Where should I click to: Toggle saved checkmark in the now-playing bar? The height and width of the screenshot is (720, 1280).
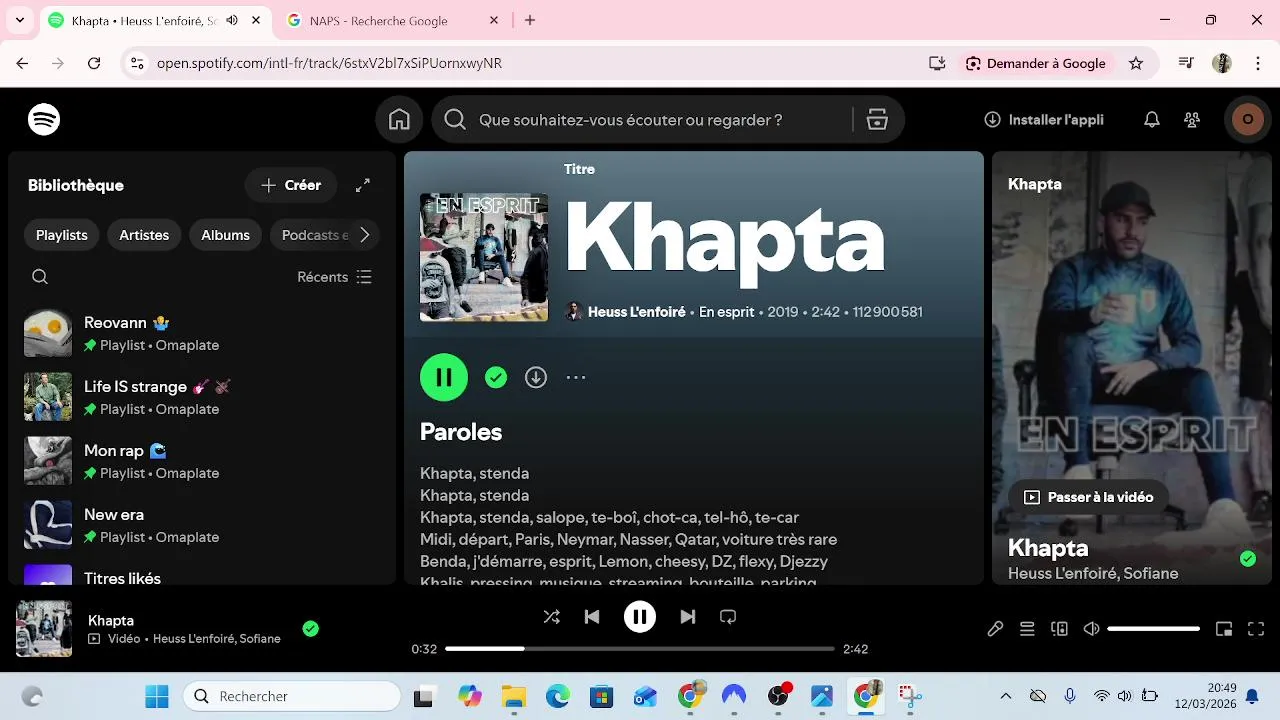coord(311,628)
